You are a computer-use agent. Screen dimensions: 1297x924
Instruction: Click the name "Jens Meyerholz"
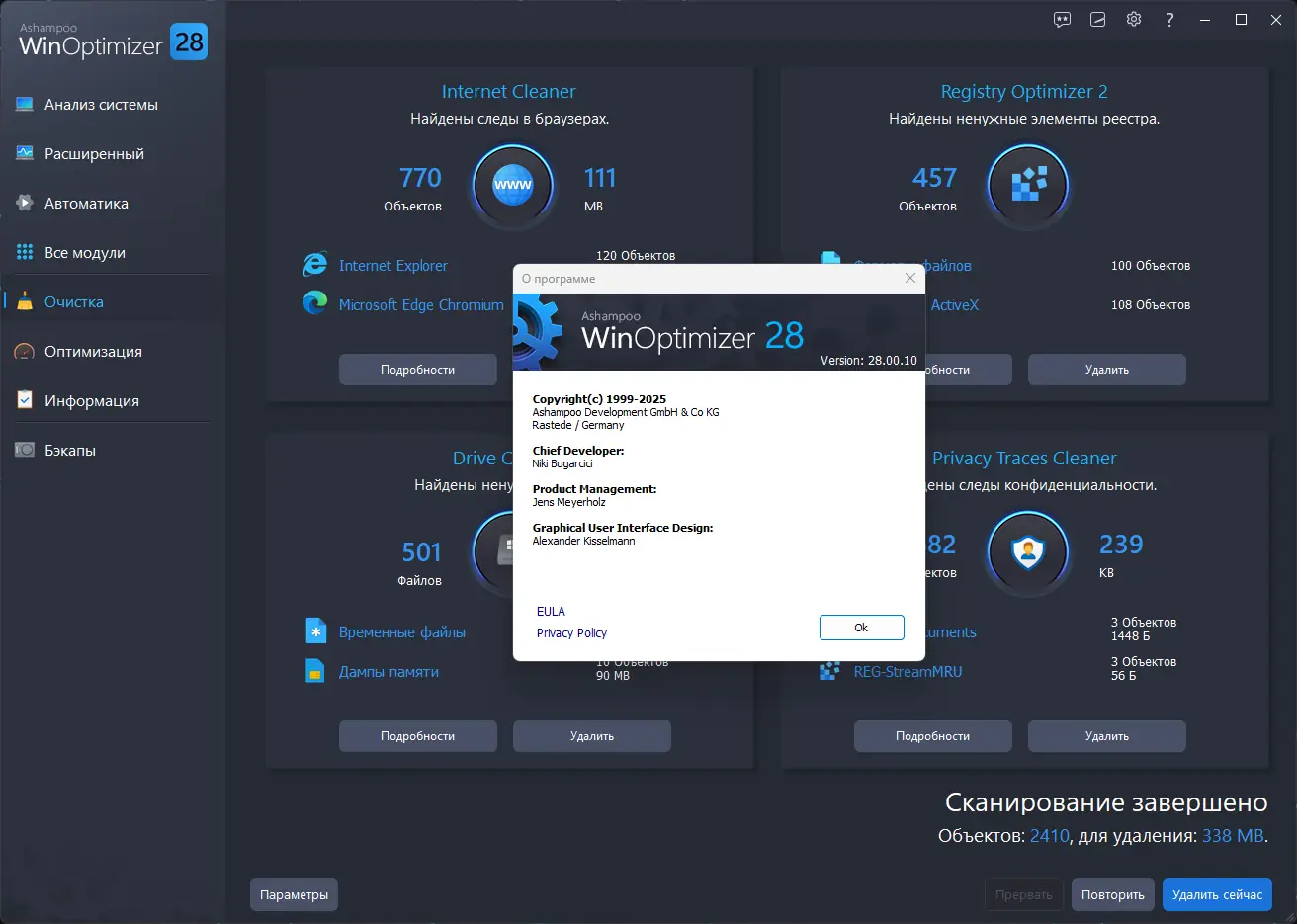click(x=569, y=502)
